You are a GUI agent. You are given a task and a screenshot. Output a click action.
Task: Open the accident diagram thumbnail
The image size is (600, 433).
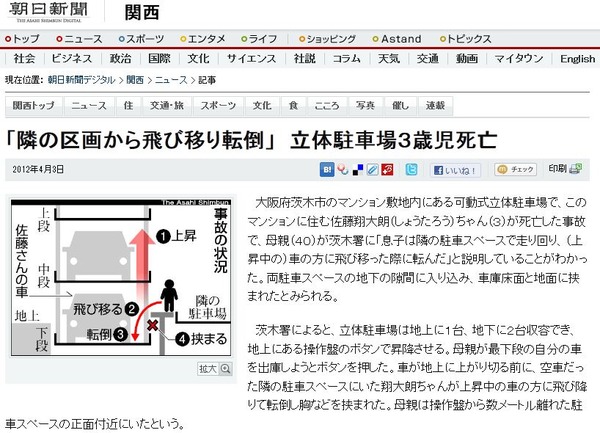tap(121, 278)
